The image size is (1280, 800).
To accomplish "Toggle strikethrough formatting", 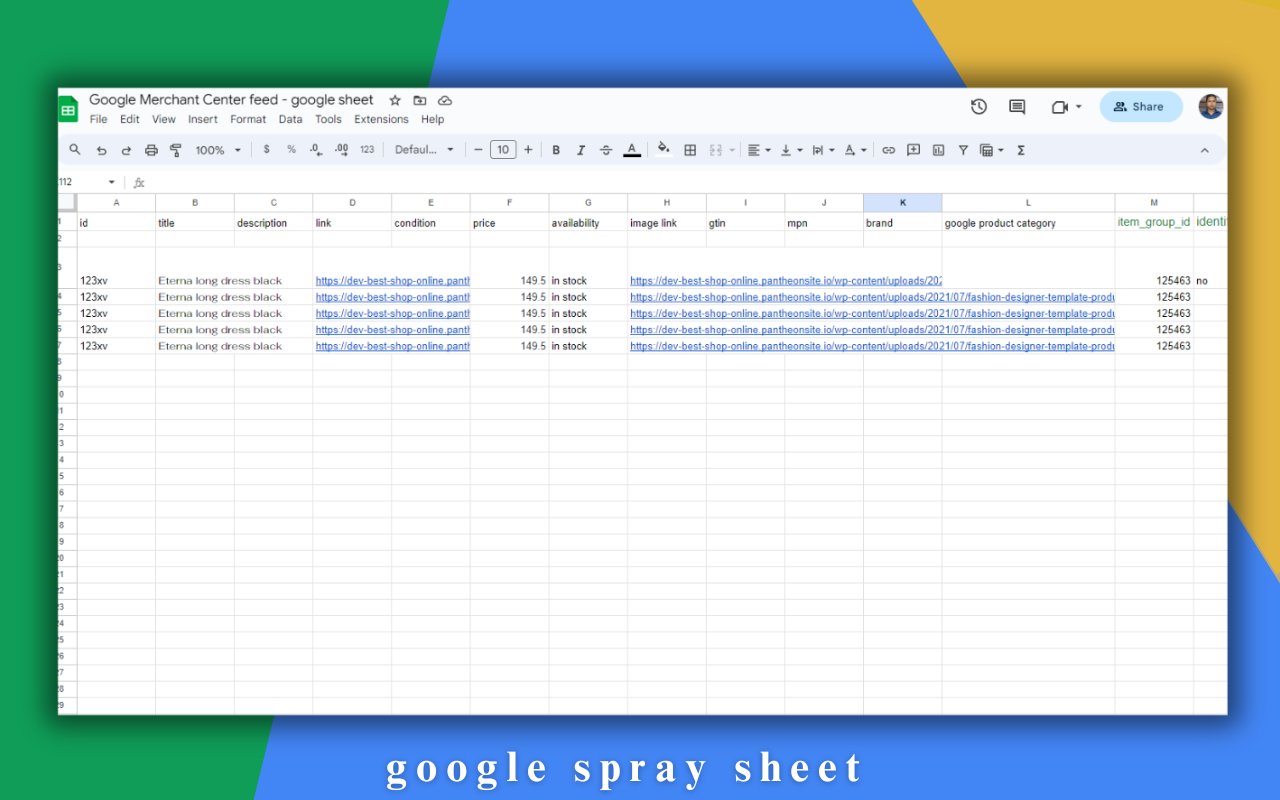I will 606,150.
